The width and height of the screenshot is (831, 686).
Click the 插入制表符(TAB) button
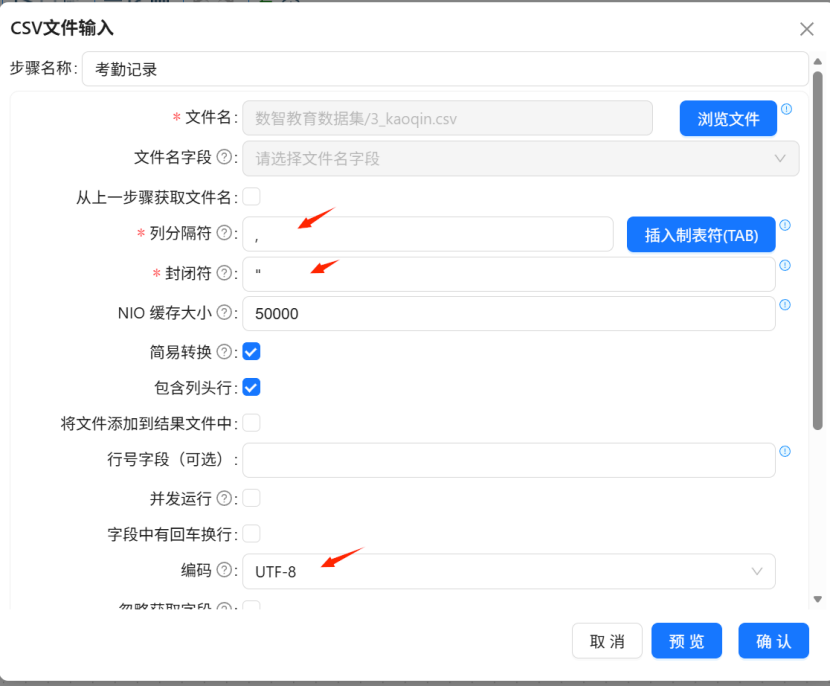[701, 235]
